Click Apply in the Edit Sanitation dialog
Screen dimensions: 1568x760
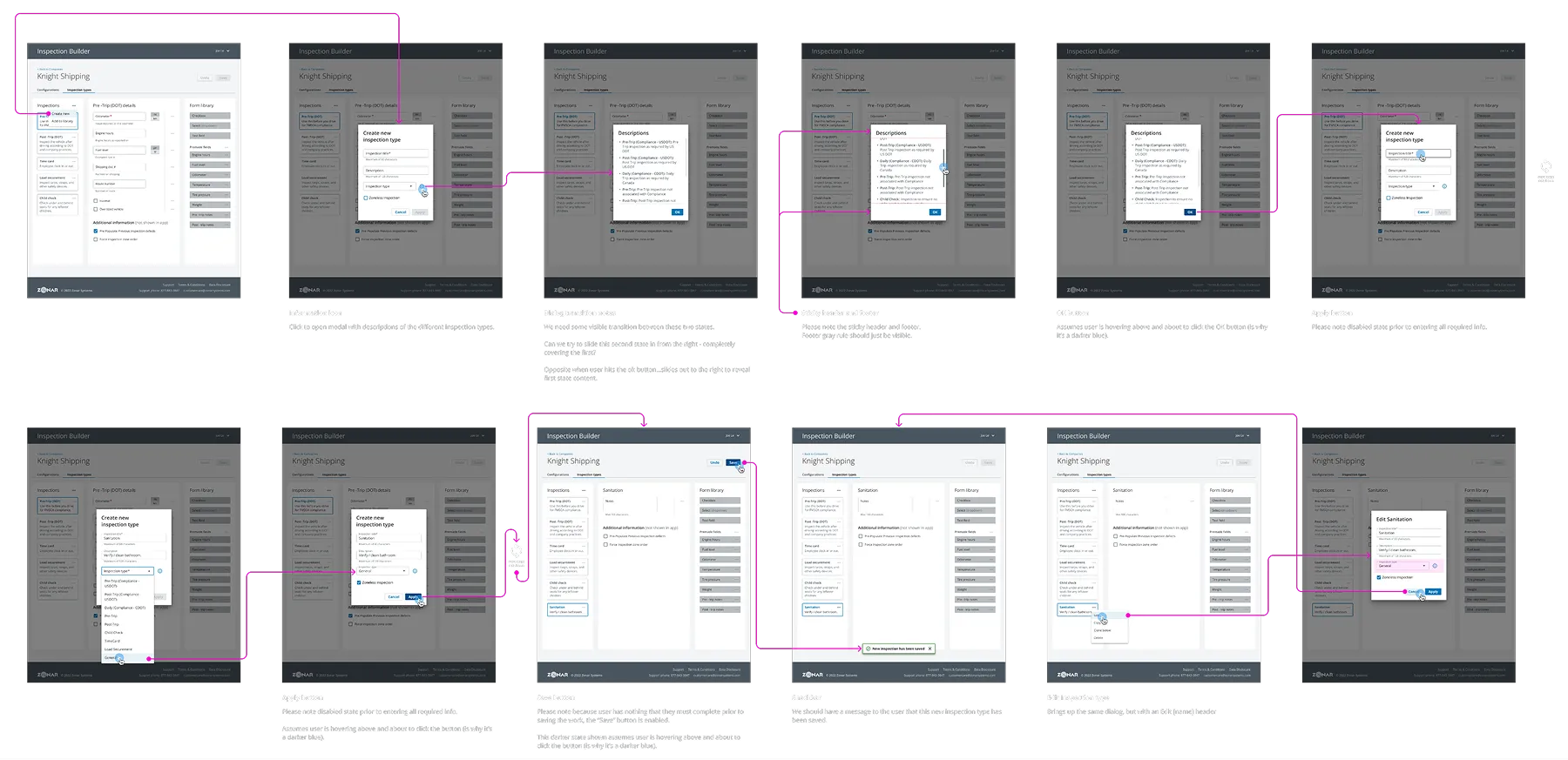[1433, 592]
